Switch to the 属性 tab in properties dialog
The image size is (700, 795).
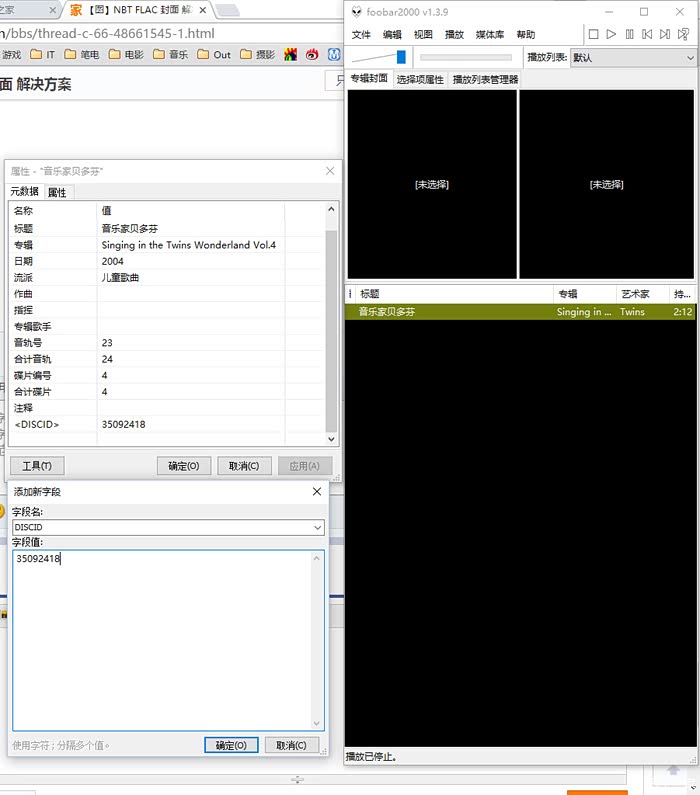click(x=57, y=192)
